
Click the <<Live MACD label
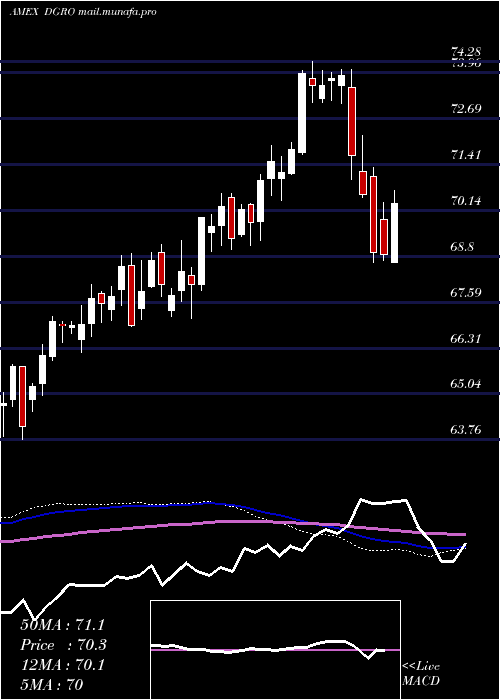pyautogui.click(x=421, y=673)
